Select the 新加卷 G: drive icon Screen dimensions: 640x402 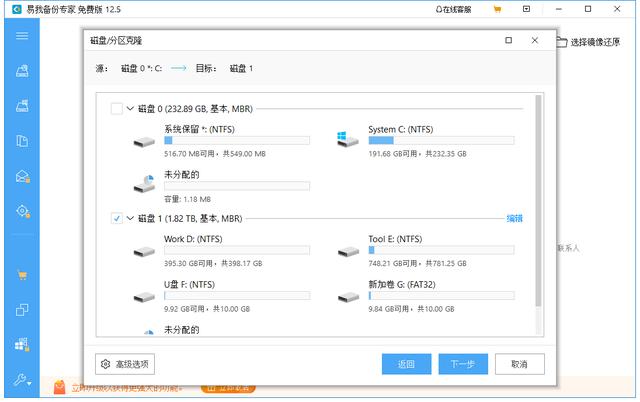pyautogui.click(x=348, y=297)
